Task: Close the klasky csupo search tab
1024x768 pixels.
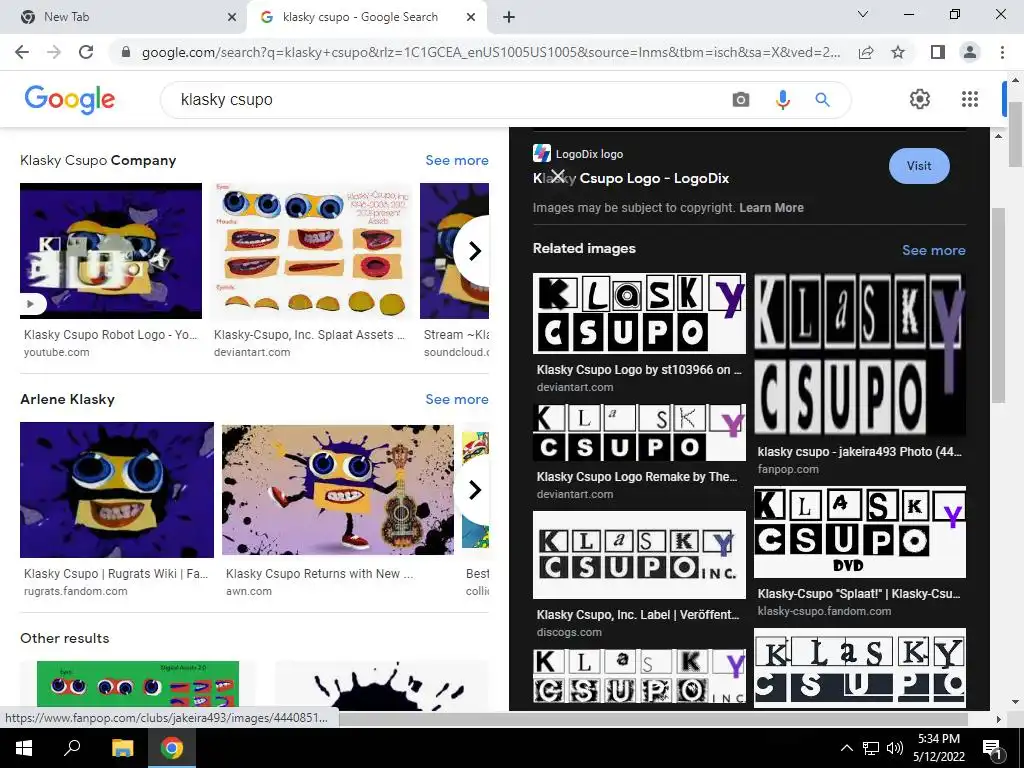Action: [471, 17]
